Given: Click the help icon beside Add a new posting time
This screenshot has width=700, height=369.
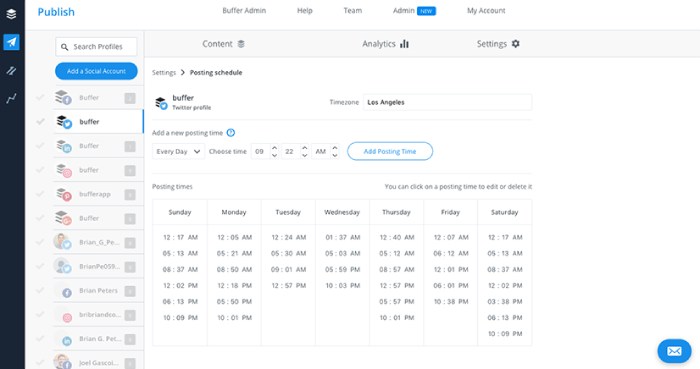Looking at the screenshot, I should click(231, 133).
